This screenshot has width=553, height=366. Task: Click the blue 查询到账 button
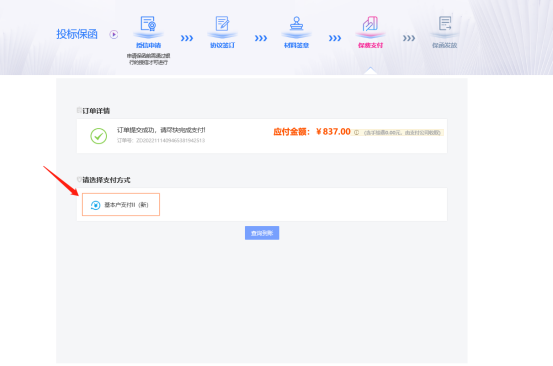tap(262, 233)
